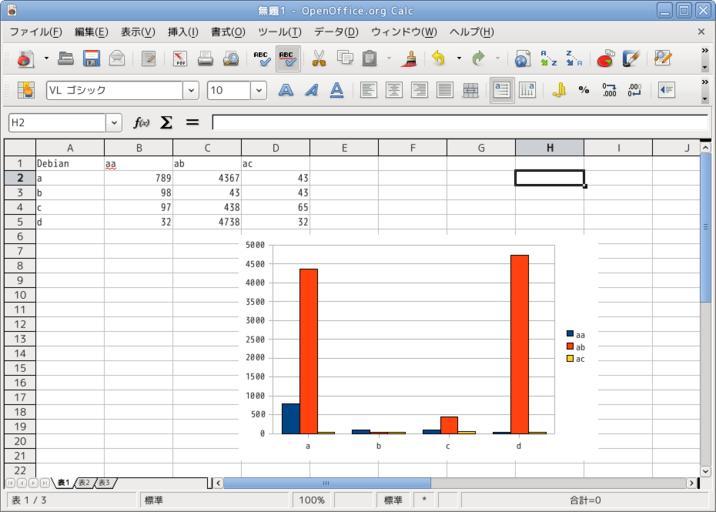Click row header 5
The width and height of the screenshot is (716, 512).
19,222
